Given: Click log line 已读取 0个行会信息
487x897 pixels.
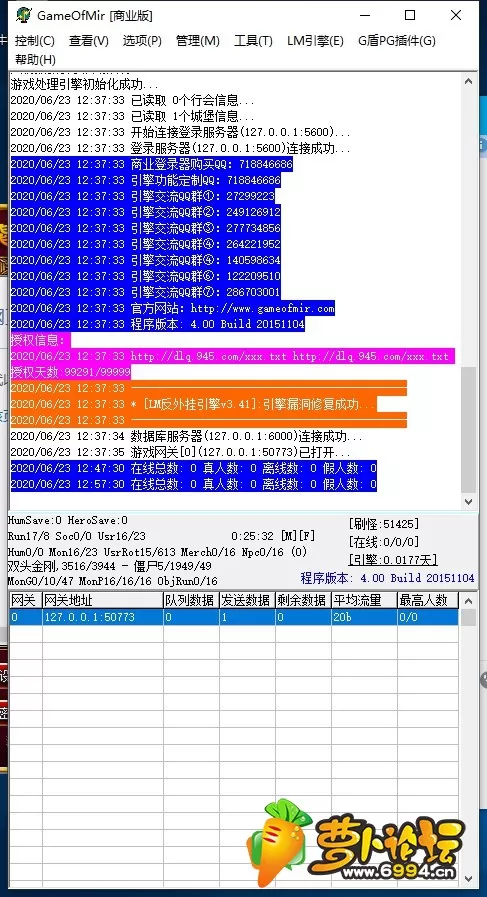Looking at the screenshot, I should pyautogui.click(x=132, y=101).
